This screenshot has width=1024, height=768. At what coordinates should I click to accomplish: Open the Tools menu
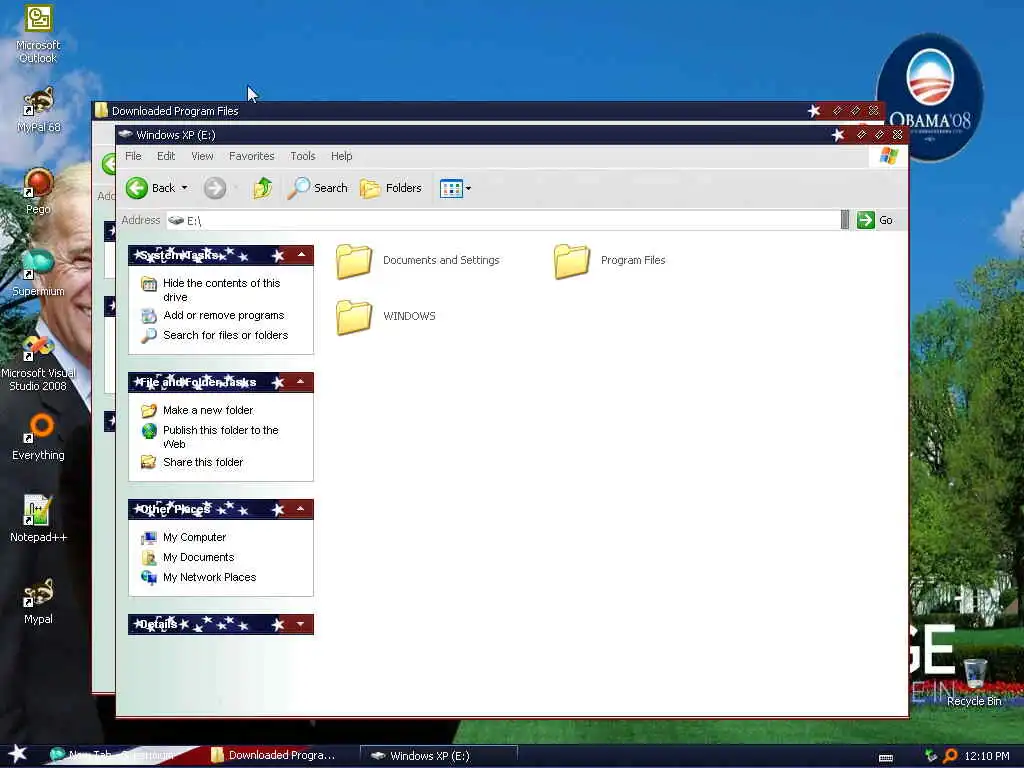point(303,156)
